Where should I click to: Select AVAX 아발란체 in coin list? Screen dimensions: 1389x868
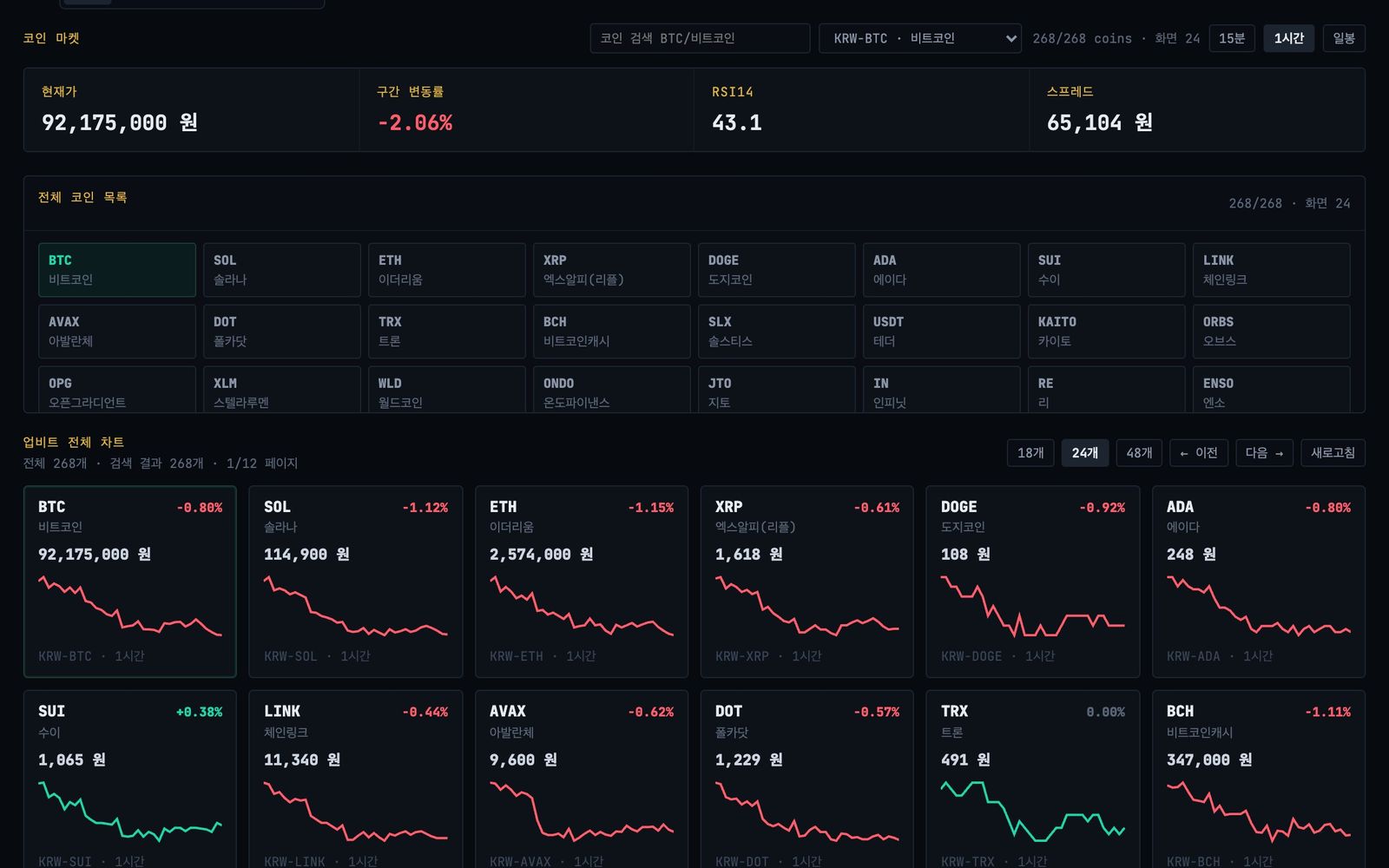[117, 332]
